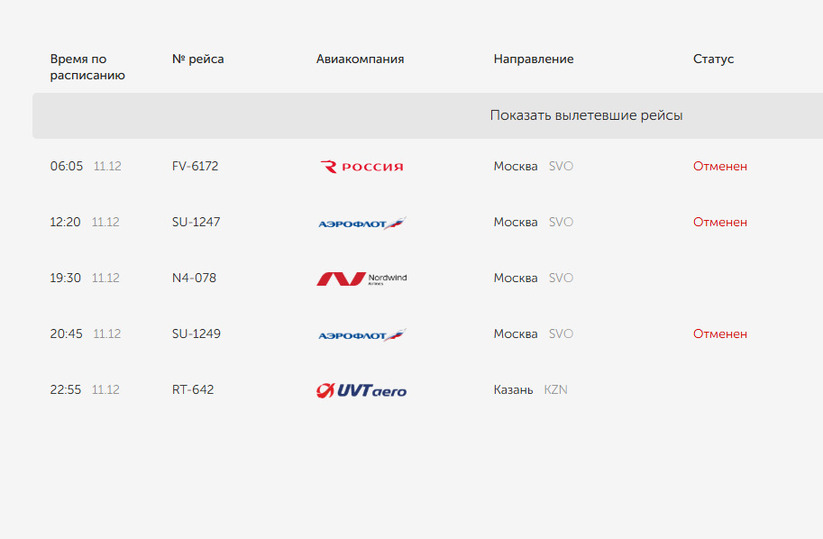Click the Авиакомпания column header
823x539 pixels.
[x=360, y=59]
